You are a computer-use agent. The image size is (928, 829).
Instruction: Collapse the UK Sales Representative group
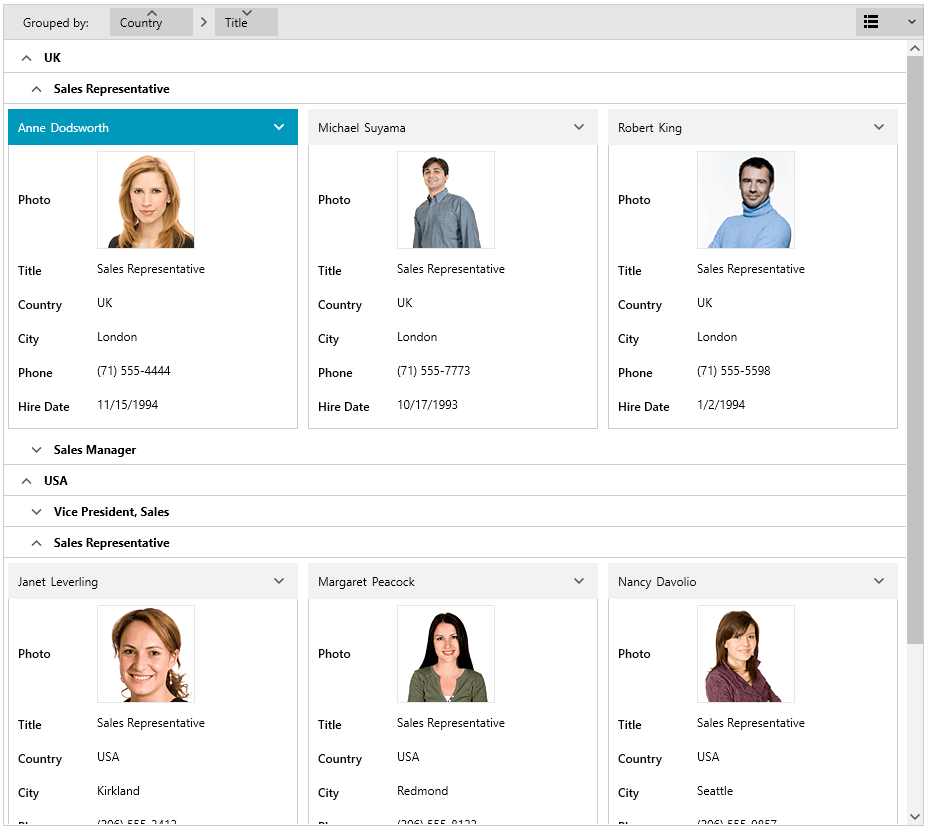pyautogui.click(x=36, y=89)
